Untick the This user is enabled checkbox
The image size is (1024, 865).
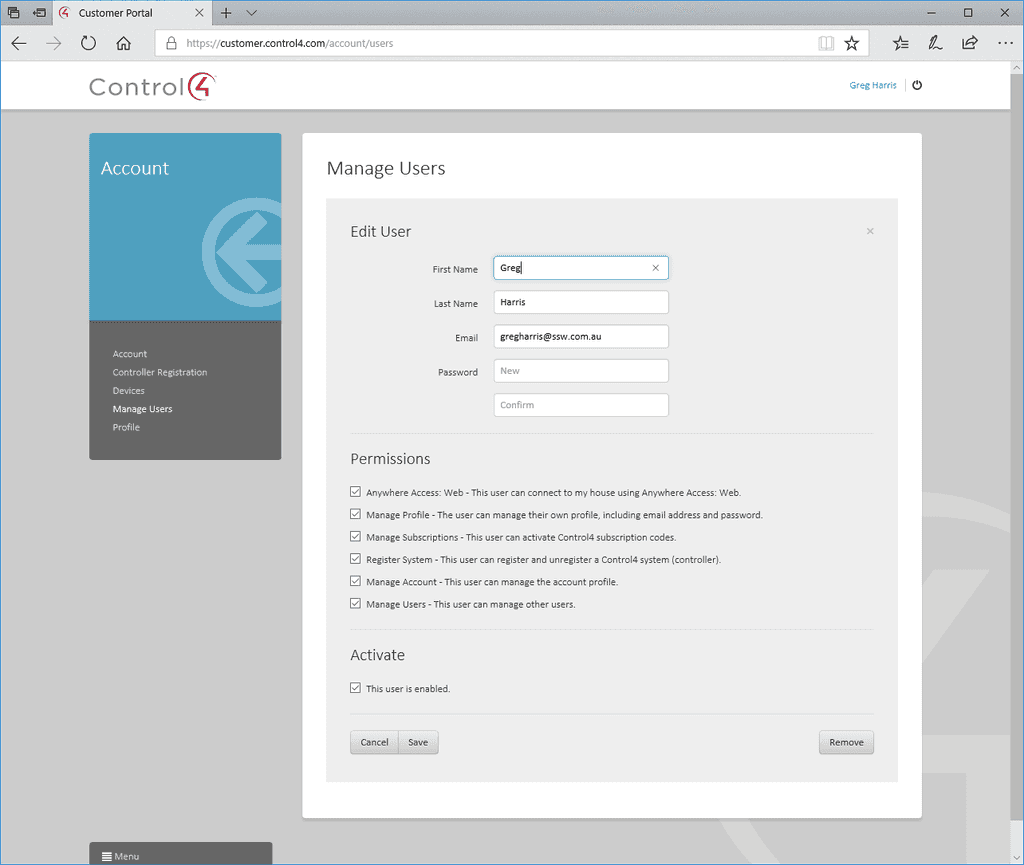click(355, 688)
